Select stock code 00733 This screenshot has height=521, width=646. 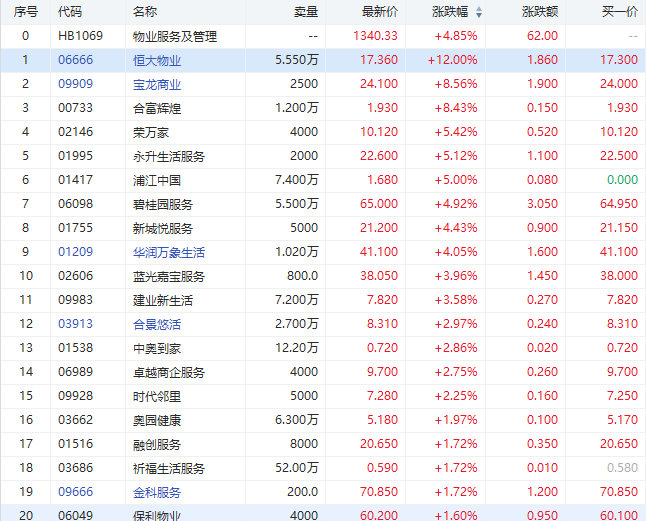(x=75, y=108)
